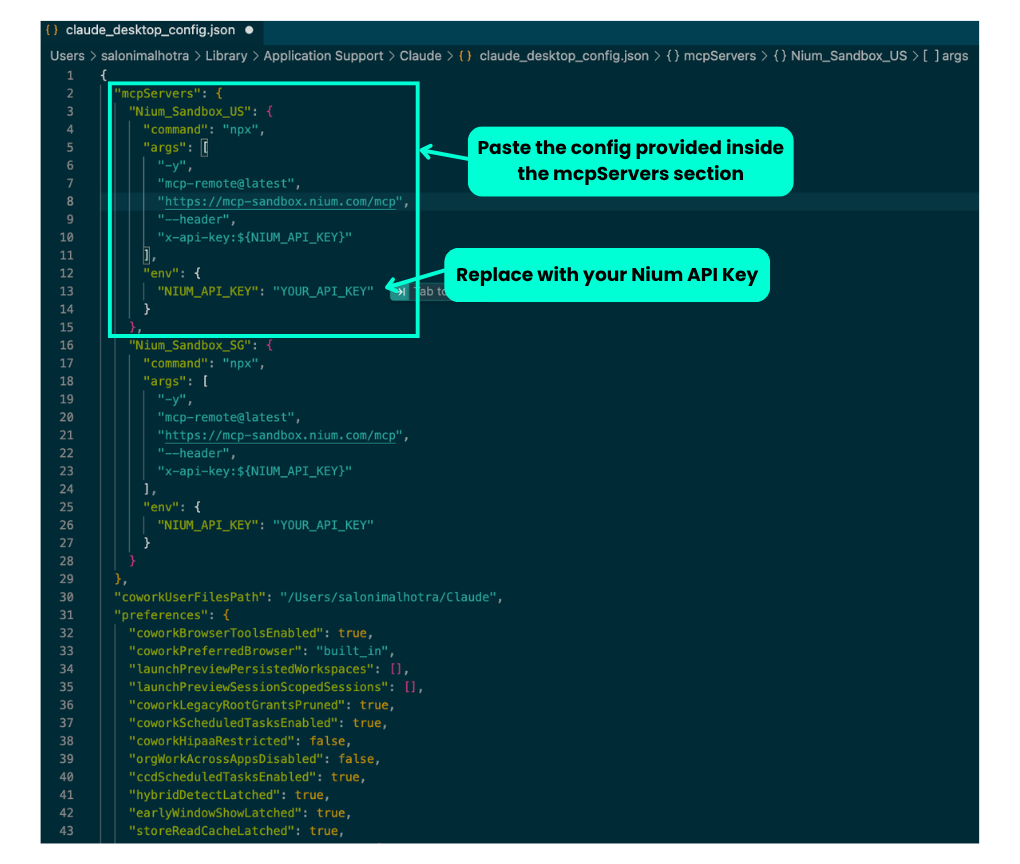Click the "NIUM_API_KEY" key on line 26
The height and width of the screenshot is (864, 1020).
(208, 525)
